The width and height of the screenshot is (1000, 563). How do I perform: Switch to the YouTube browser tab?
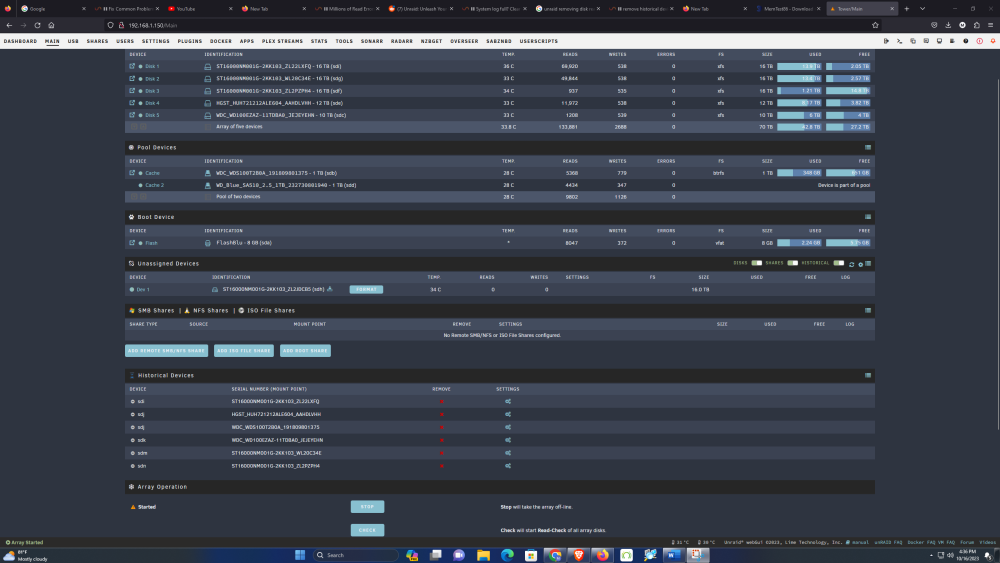(x=199, y=9)
